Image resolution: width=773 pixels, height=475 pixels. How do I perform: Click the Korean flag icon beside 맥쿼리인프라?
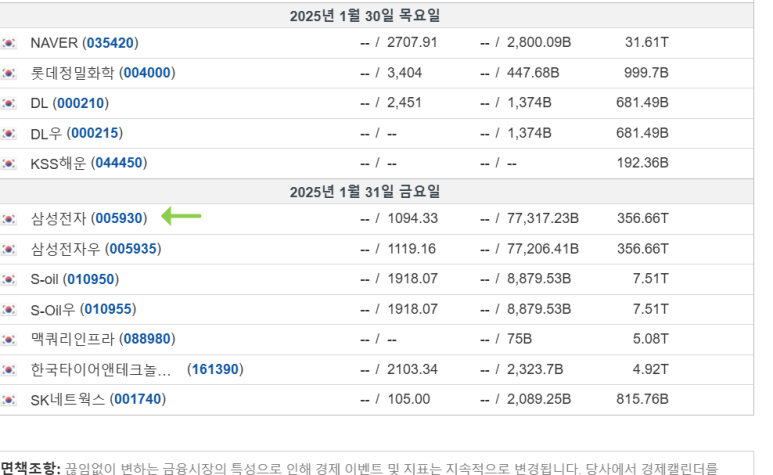8,339
